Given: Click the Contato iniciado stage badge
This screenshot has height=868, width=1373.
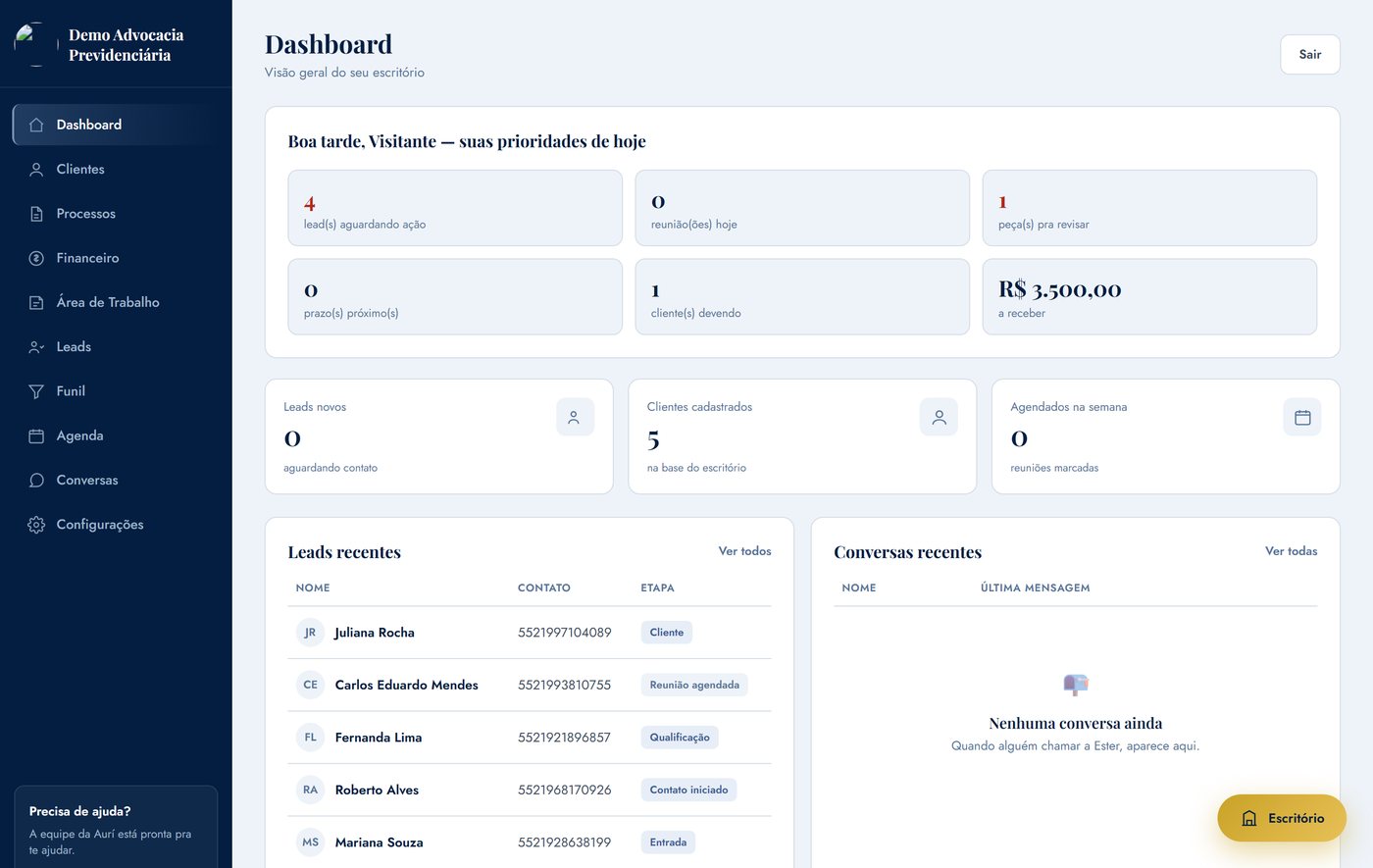Looking at the screenshot, I should click(x=689, y=790).
